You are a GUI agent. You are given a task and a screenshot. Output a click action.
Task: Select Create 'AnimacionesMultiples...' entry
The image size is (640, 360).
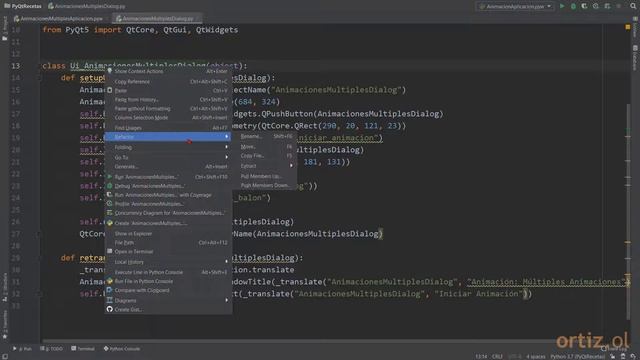tap(168, 223)
